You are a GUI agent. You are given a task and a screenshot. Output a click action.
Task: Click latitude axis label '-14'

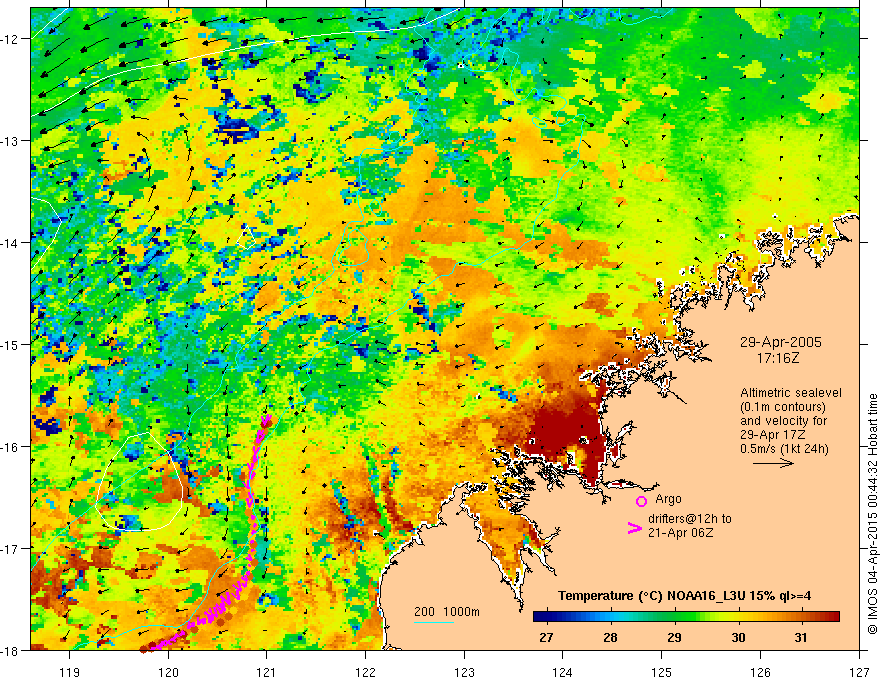(x=10, y=243)
